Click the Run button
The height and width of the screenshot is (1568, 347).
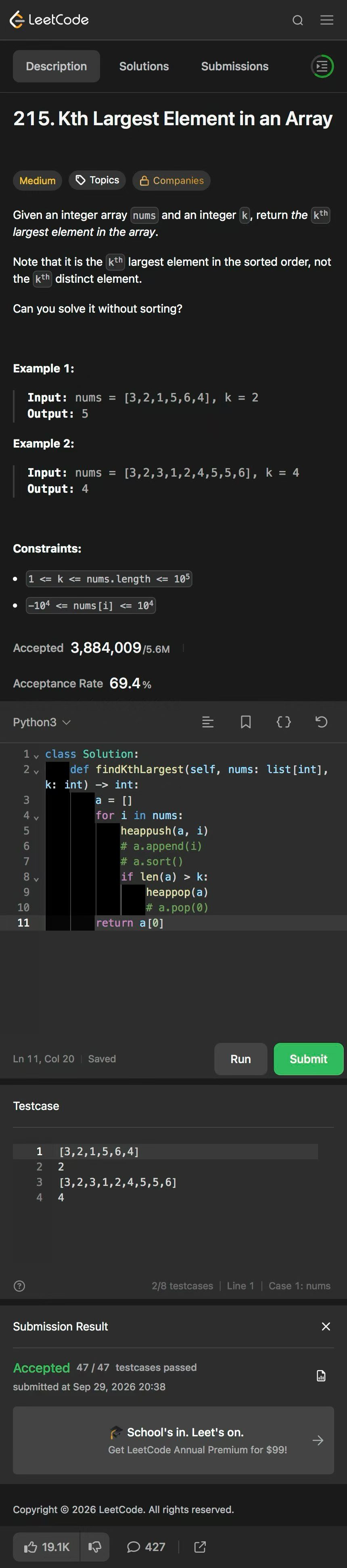tap(240, 1059)
